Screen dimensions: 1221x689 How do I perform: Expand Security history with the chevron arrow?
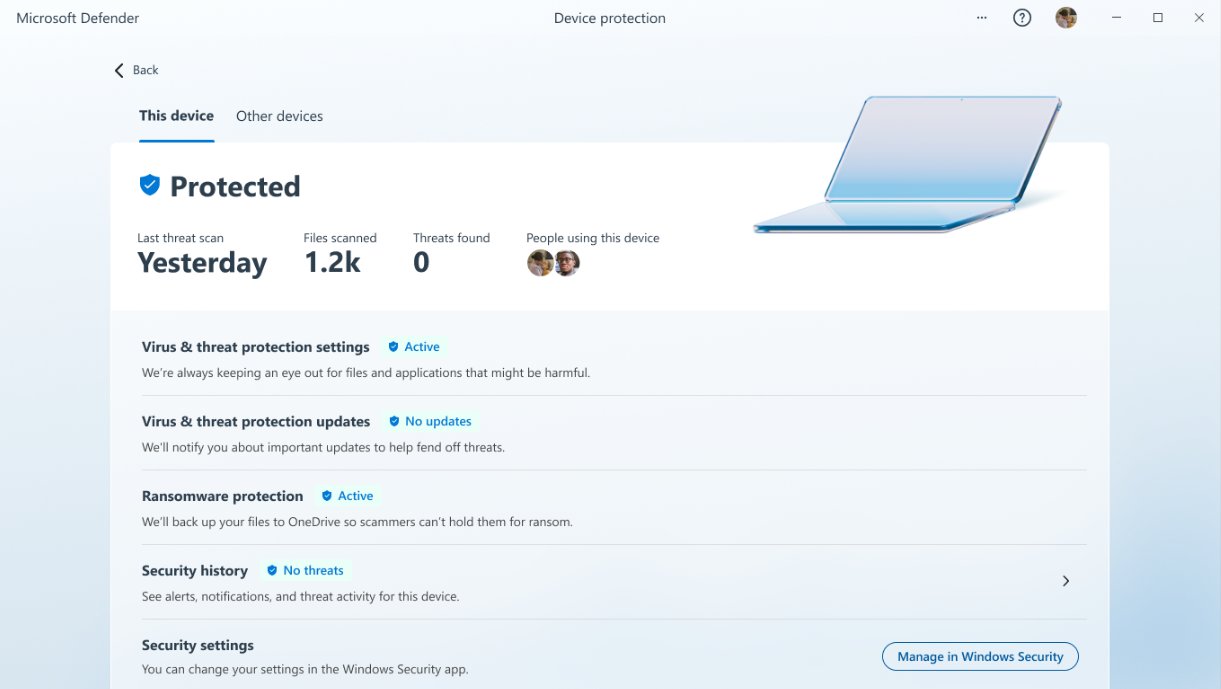pos(1066,581)
